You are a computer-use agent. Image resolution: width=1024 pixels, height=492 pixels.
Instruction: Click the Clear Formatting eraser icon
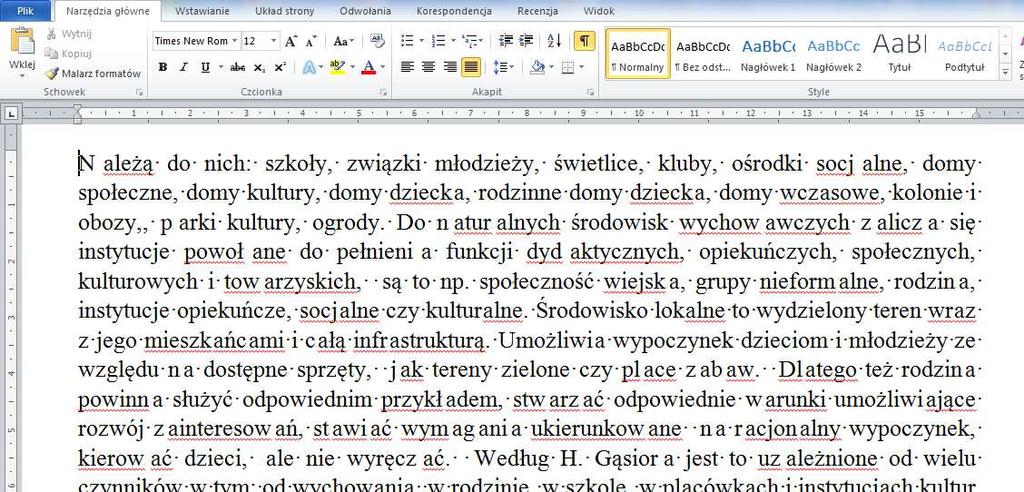point(377,41)
